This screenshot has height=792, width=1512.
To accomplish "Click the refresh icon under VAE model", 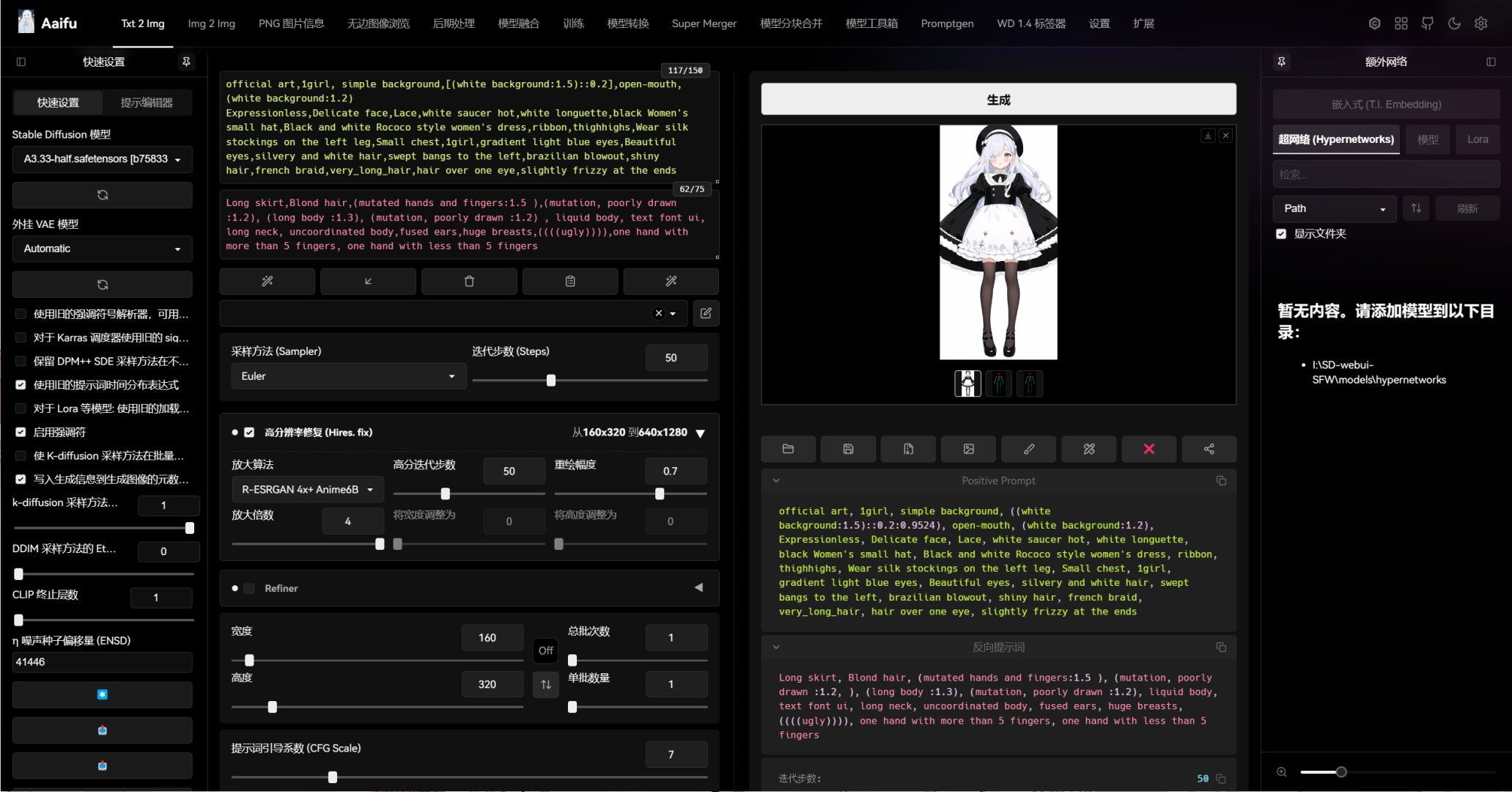I will pos(103,285).
